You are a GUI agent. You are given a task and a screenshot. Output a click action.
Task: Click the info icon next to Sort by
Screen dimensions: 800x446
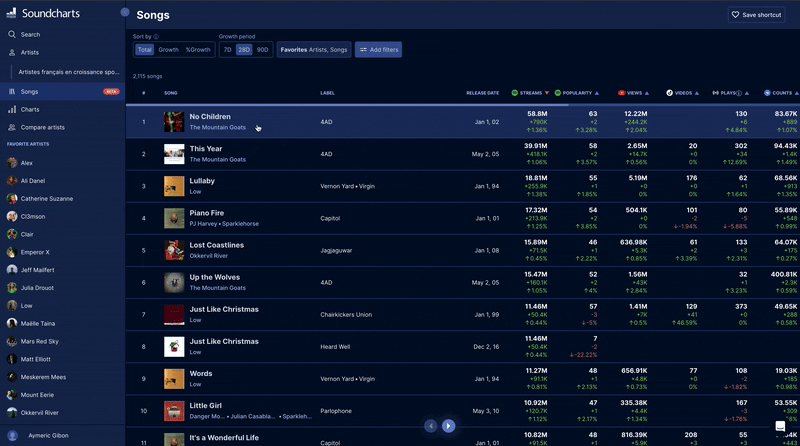[156, 36]
